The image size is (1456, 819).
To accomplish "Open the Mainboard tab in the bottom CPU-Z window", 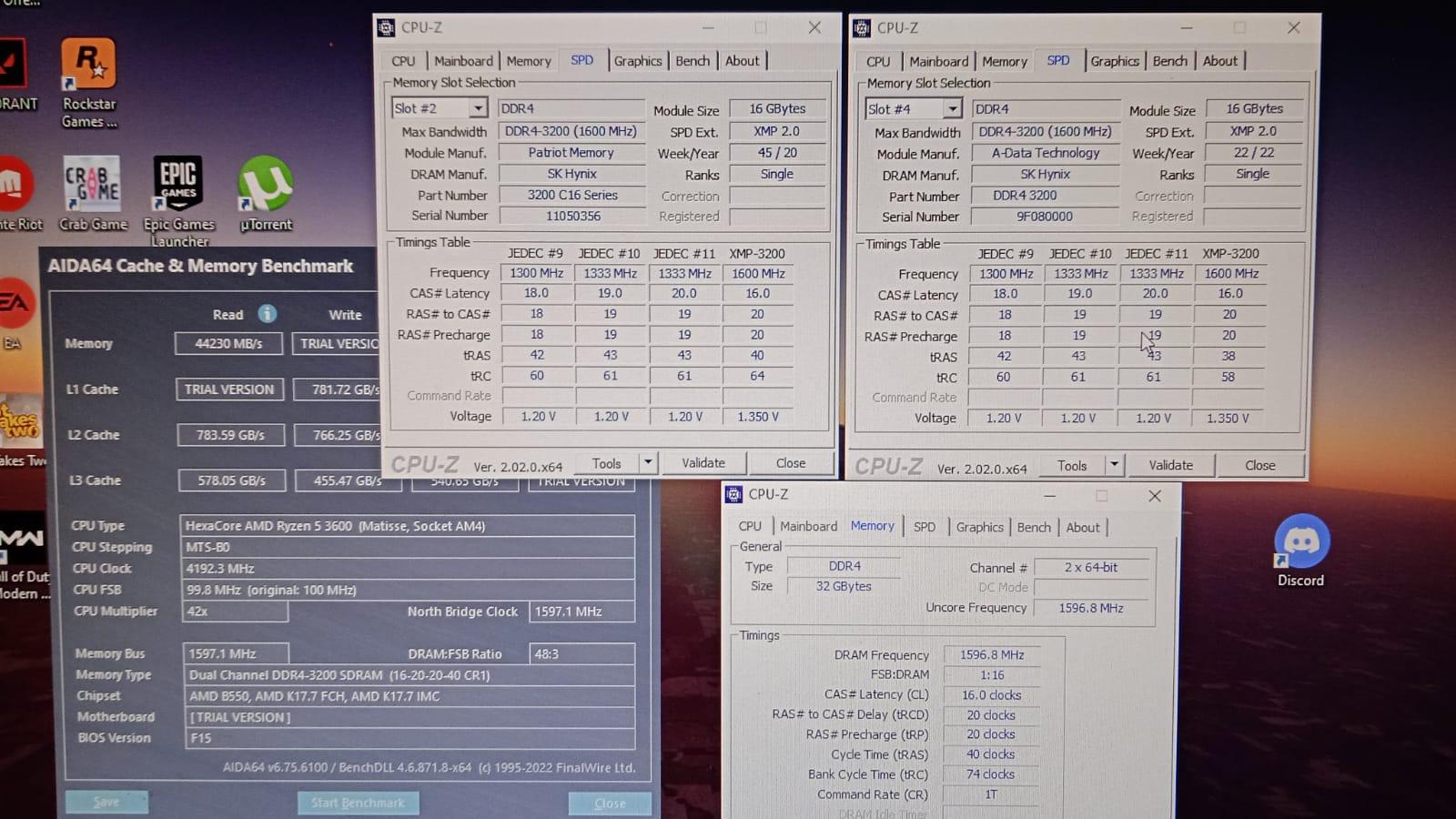I will point(808,527).
